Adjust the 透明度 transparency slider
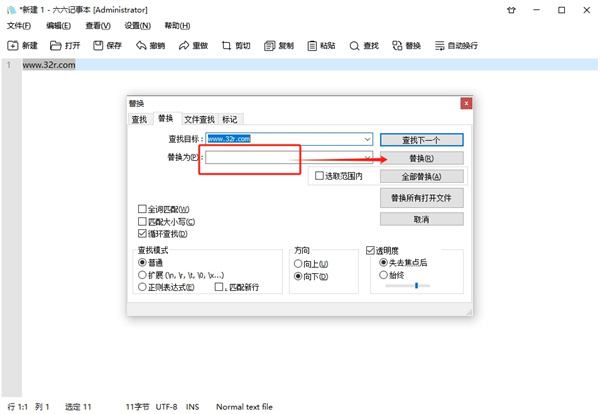 click(416, 286)
